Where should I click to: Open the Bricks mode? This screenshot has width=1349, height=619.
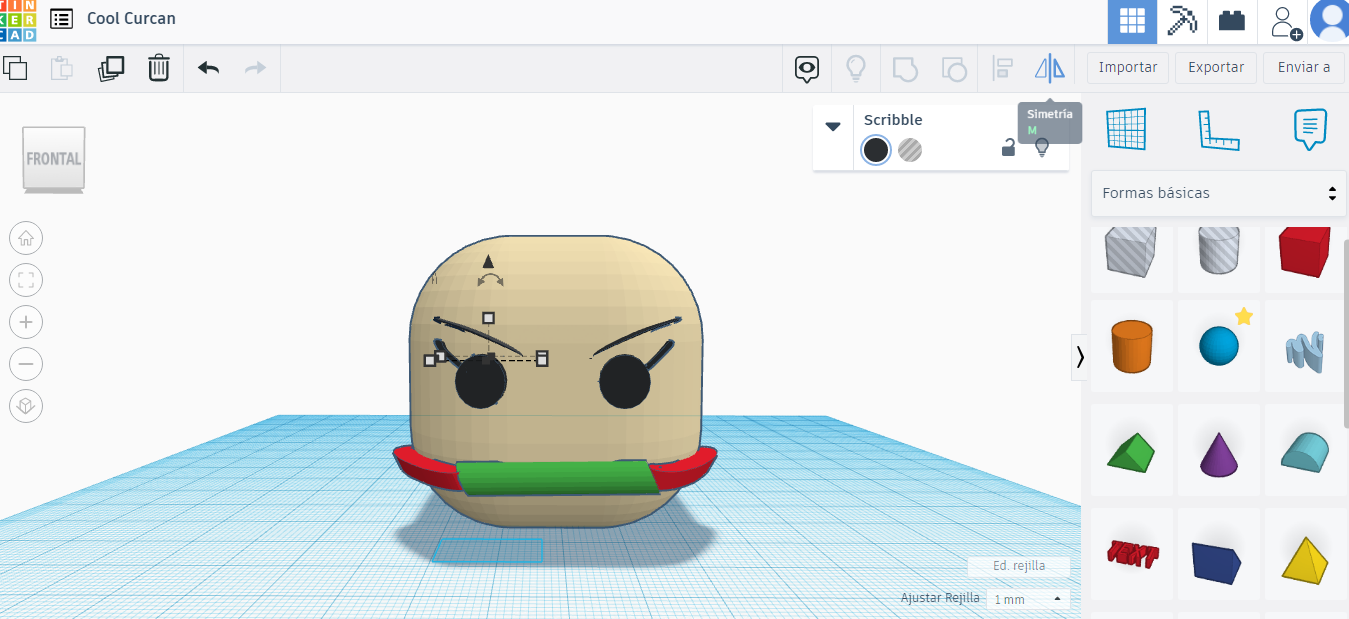1232,21
